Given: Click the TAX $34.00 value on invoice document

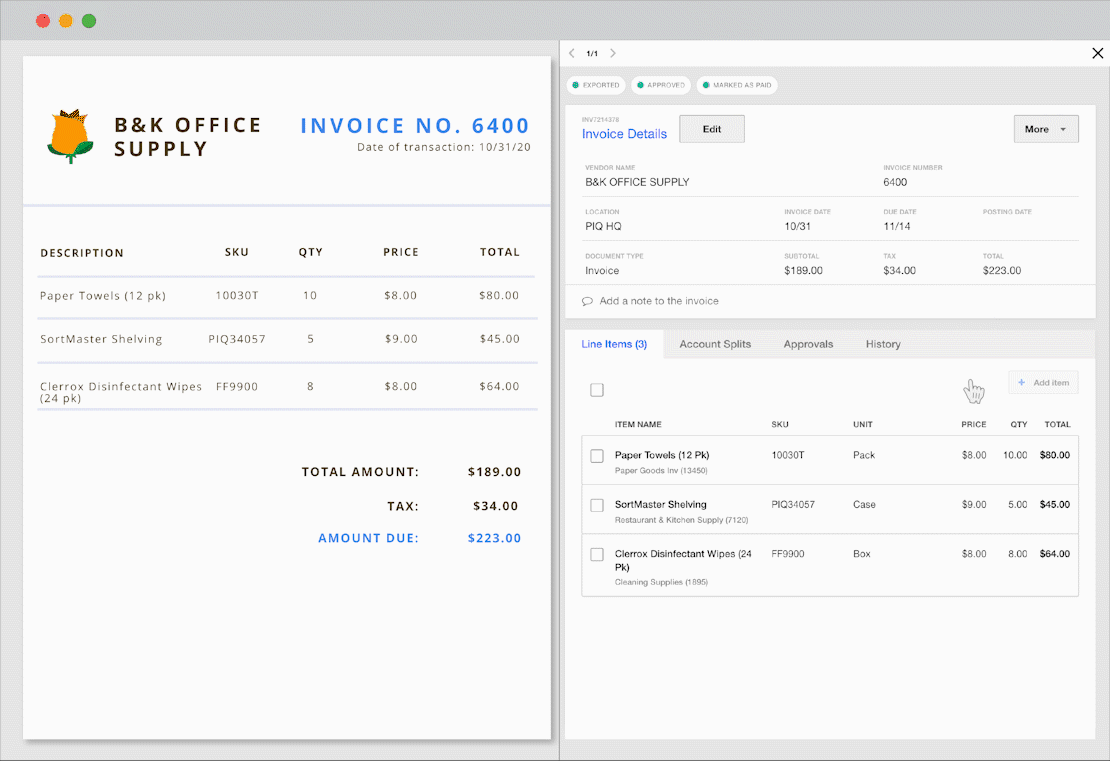Looking at the screenshot, I should [496, 506].
